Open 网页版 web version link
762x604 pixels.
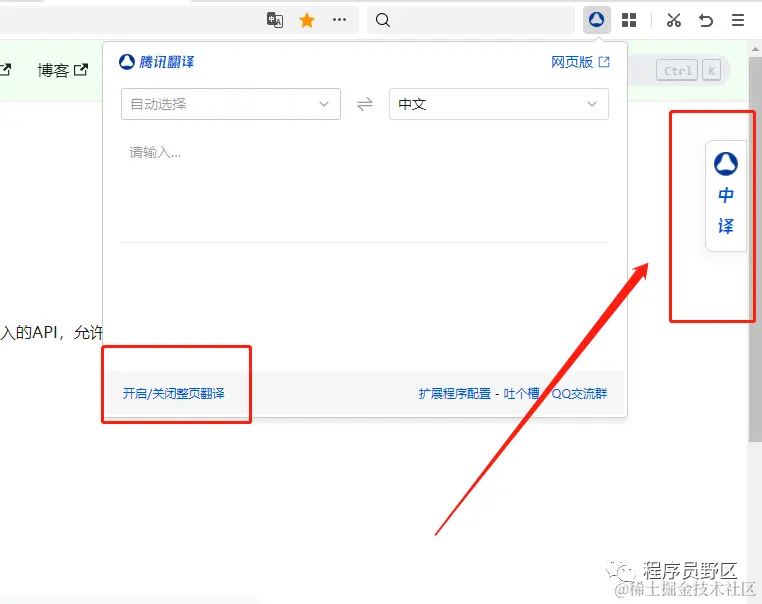(x=580, y=62)
